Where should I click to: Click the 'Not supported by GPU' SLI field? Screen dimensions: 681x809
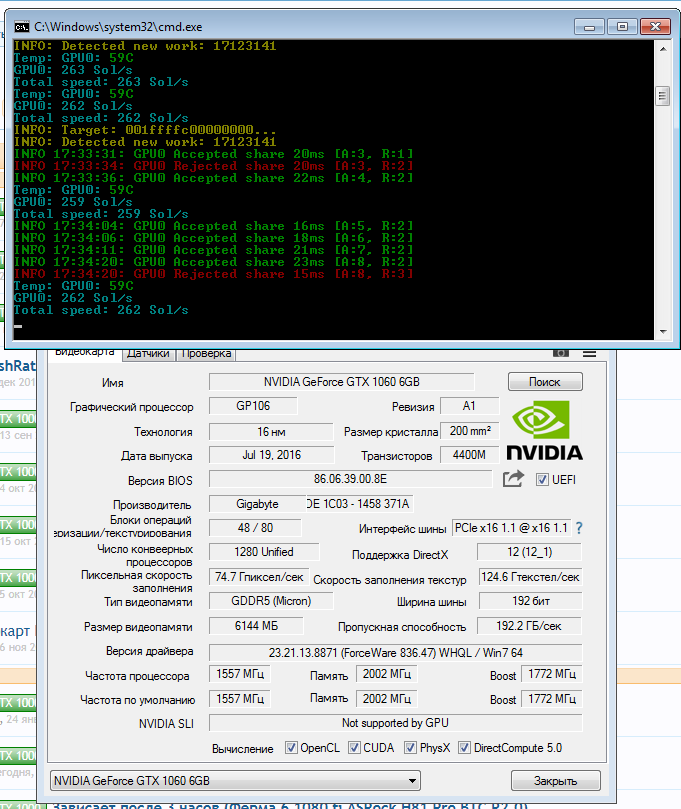pyautogui.click(x=396, y=723)
